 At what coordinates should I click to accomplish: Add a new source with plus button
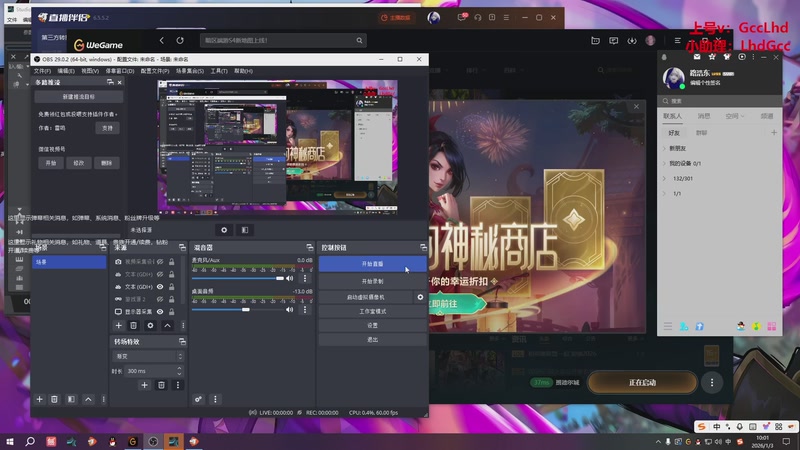point(118,326)
